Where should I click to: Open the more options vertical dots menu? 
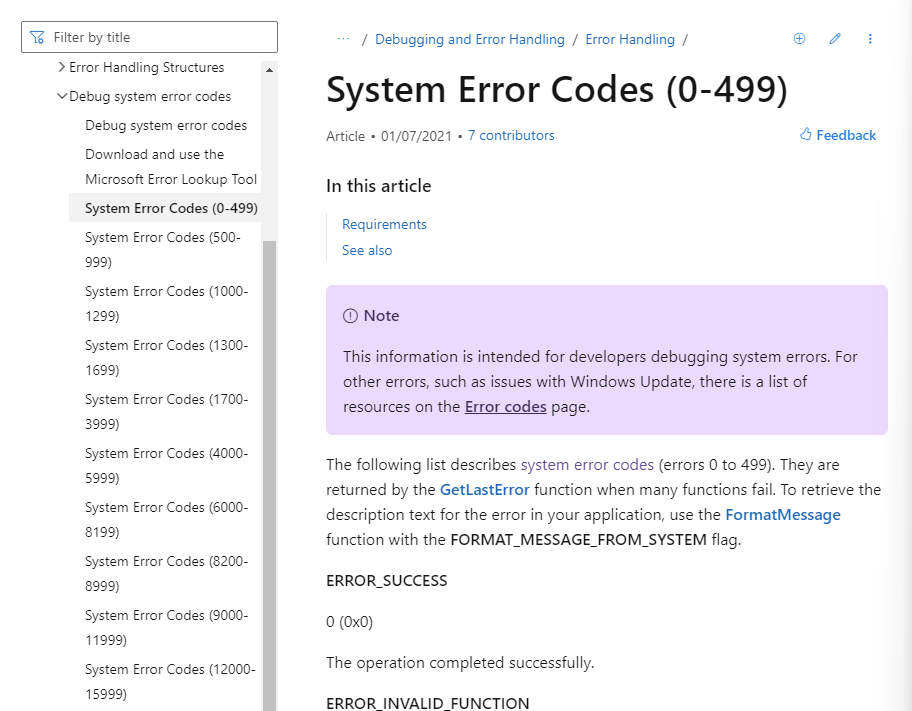click(x=870, y=39)
